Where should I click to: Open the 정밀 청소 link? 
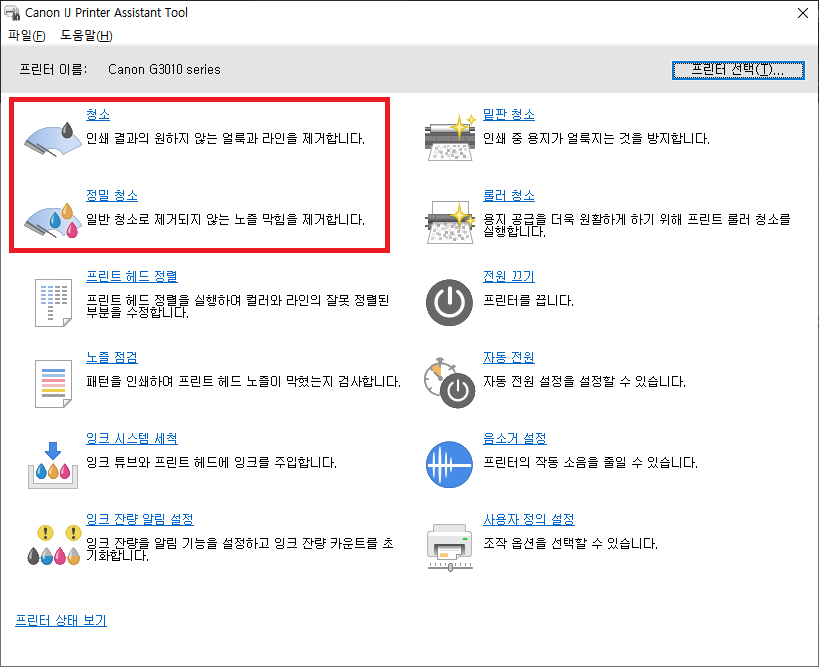coord(112,195)
